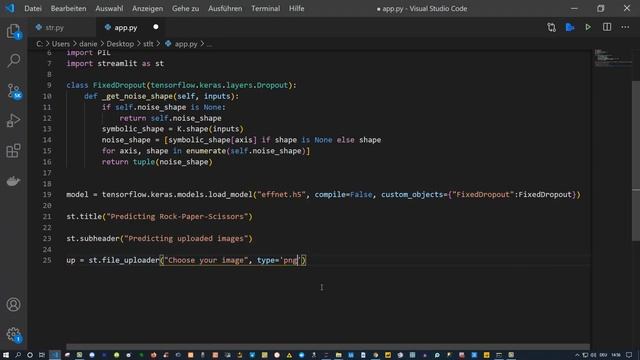Open Windows taskbar search
640x360 pixels.
tap(18, 355)
